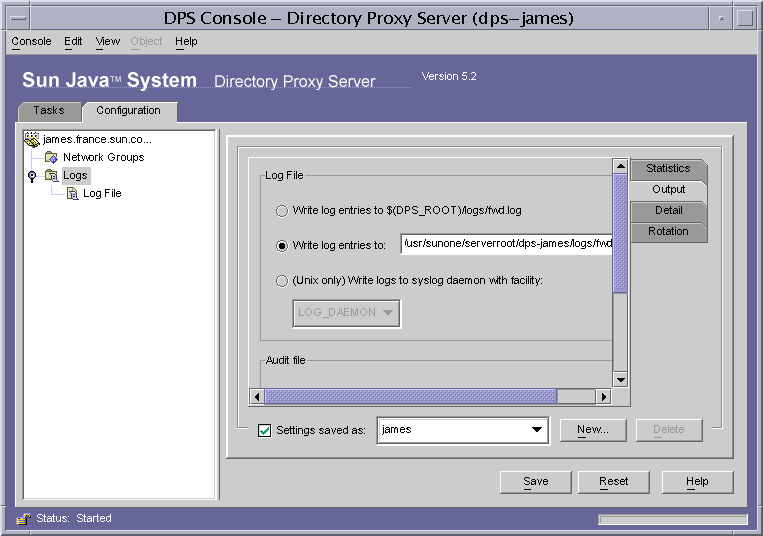This screenshot has width=763, height=536.
Task: Open the Detail side tab
Action: 668,211
